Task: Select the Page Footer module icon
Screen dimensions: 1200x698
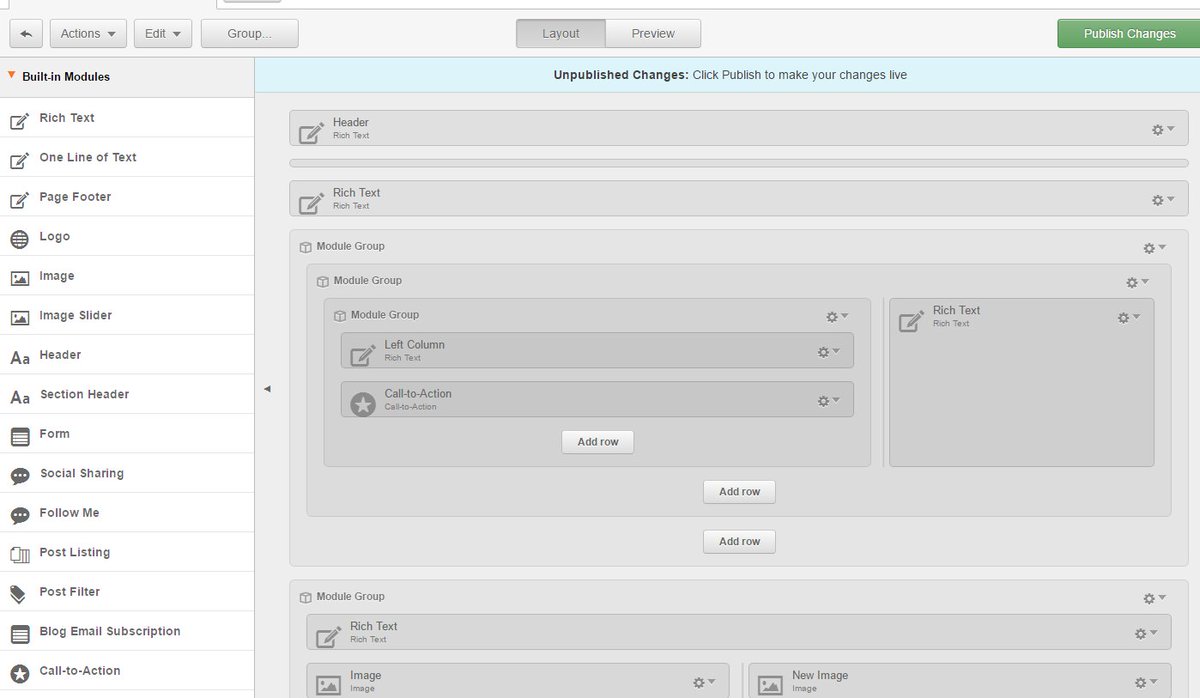Action: point(20,200)
